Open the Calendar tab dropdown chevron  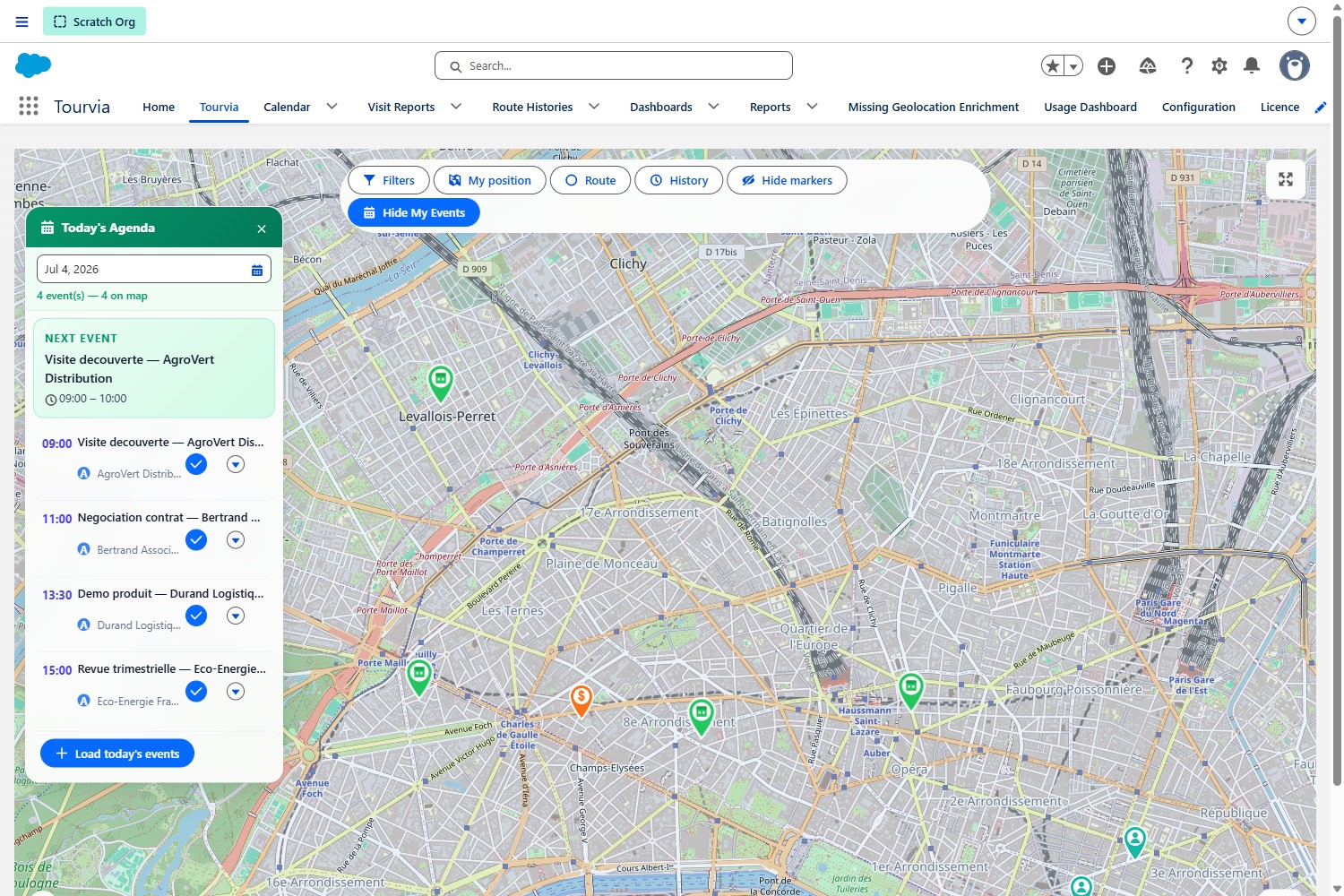332,107
